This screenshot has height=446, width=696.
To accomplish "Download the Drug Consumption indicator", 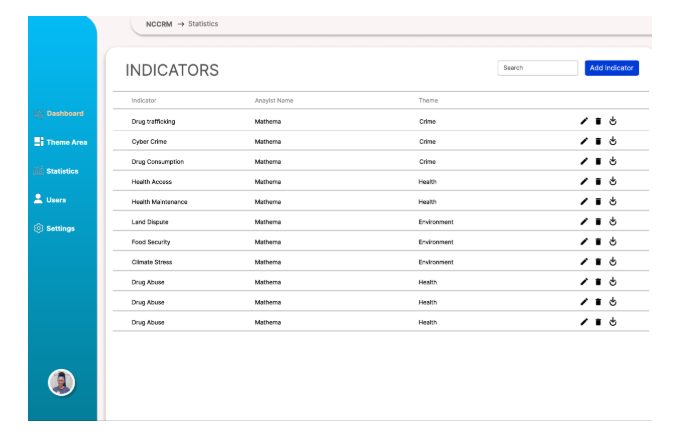I will (612, 161).
